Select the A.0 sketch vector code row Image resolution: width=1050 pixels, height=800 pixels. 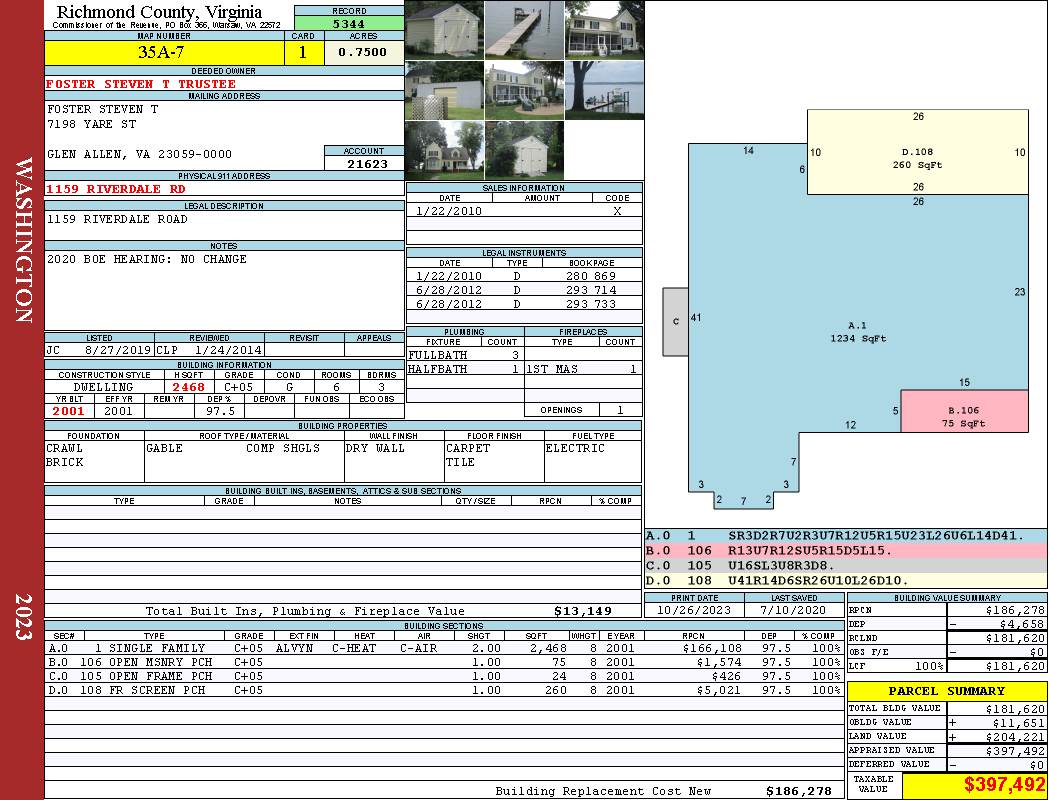pyautogui.click(x=846, y=536)
